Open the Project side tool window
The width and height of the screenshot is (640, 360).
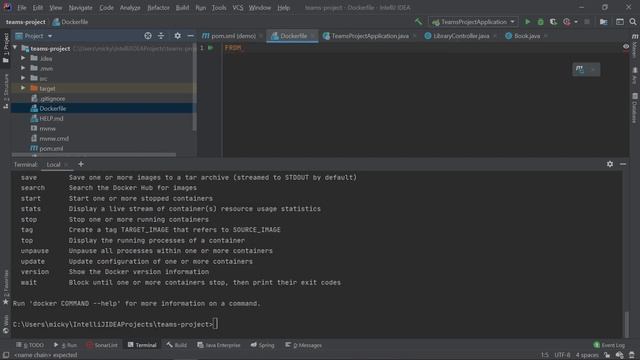click(6, 48)
